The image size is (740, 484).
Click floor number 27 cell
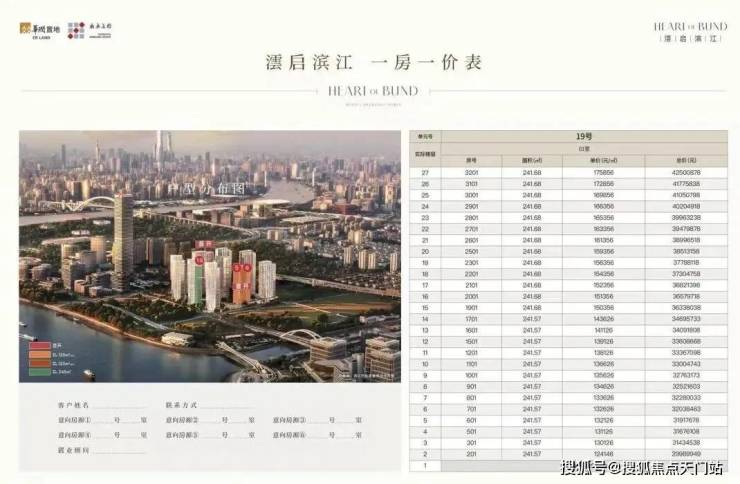(x=425, y=173)
